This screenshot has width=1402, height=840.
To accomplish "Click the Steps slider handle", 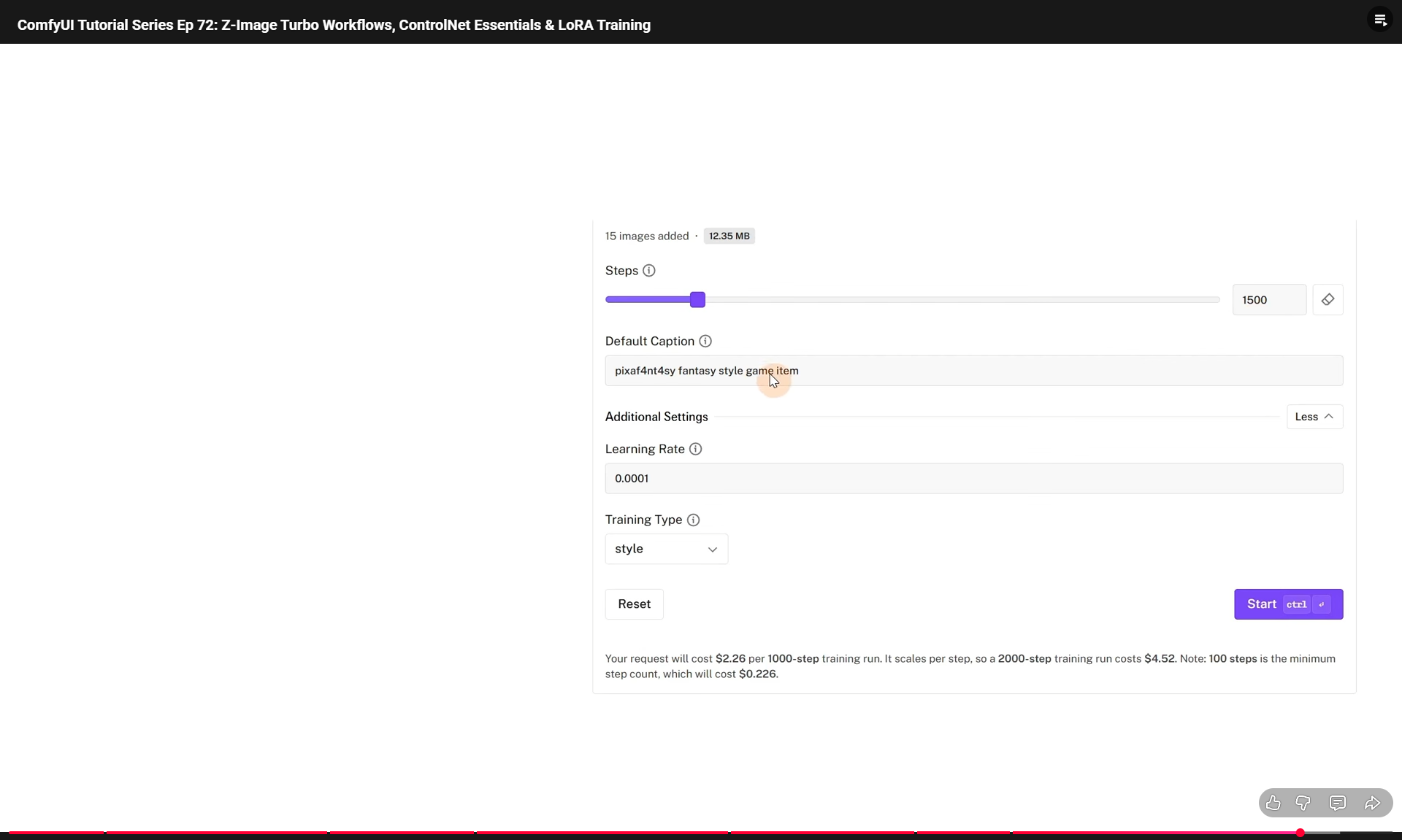I will [x=697, y=300].
